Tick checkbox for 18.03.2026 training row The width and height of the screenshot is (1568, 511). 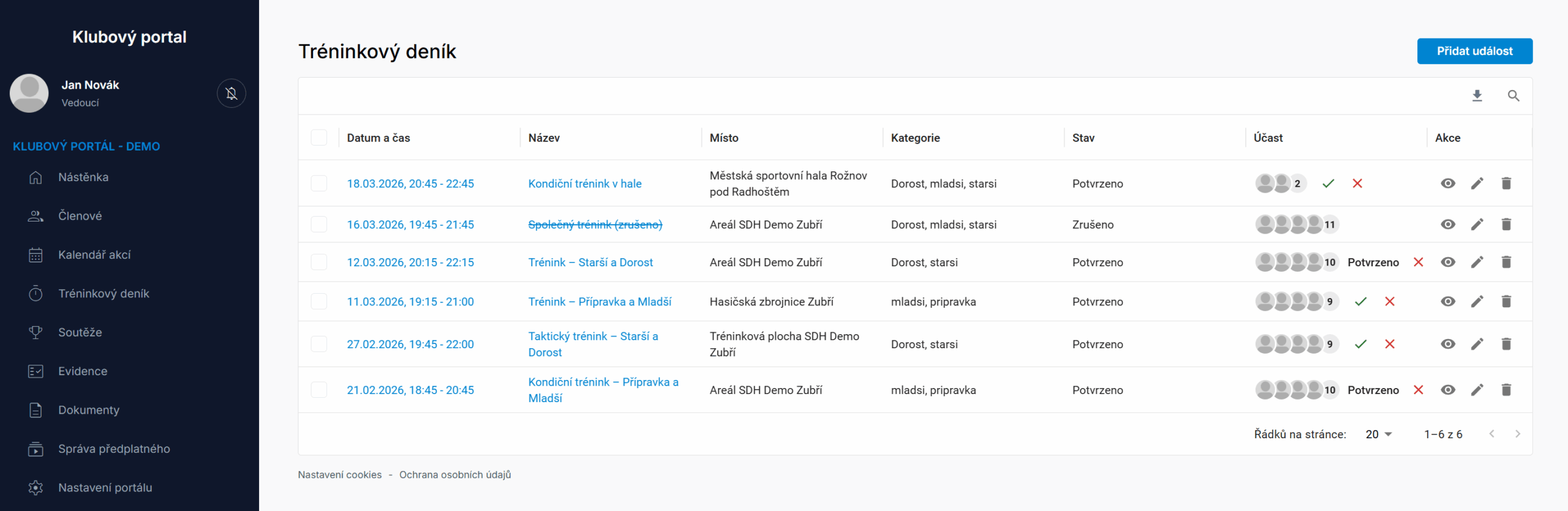point(318,183)
